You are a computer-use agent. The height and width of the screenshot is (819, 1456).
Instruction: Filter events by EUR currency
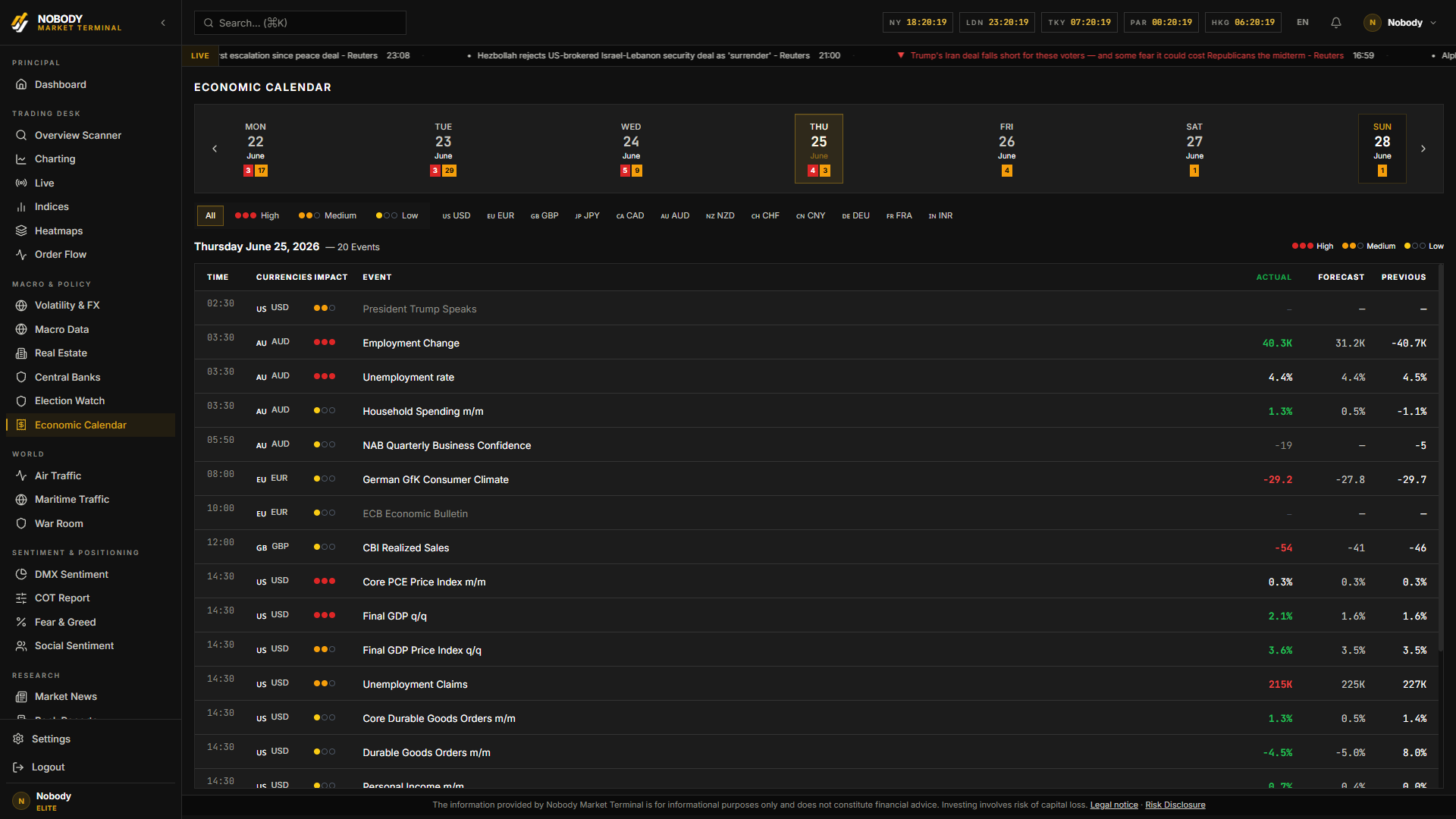click(x=500, y=215)
